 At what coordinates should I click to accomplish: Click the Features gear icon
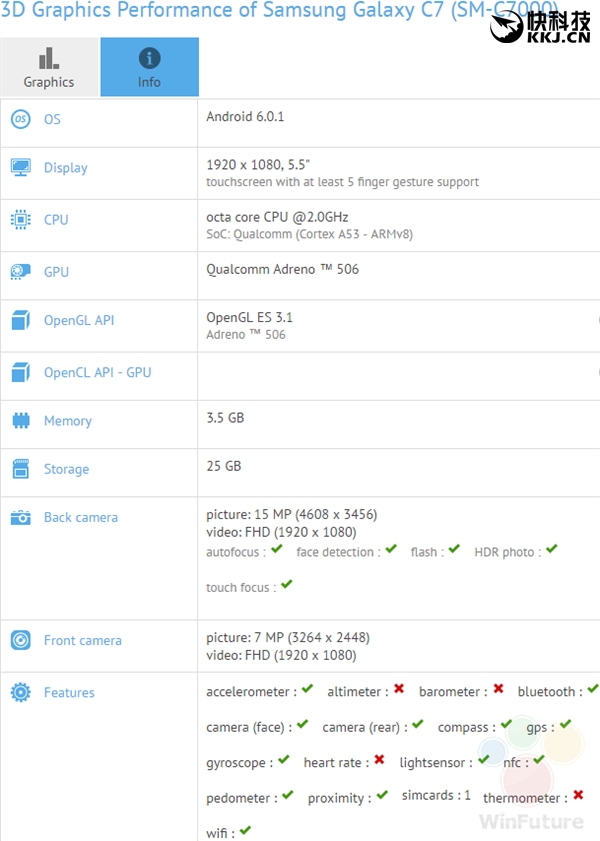[x=20, y=692]
